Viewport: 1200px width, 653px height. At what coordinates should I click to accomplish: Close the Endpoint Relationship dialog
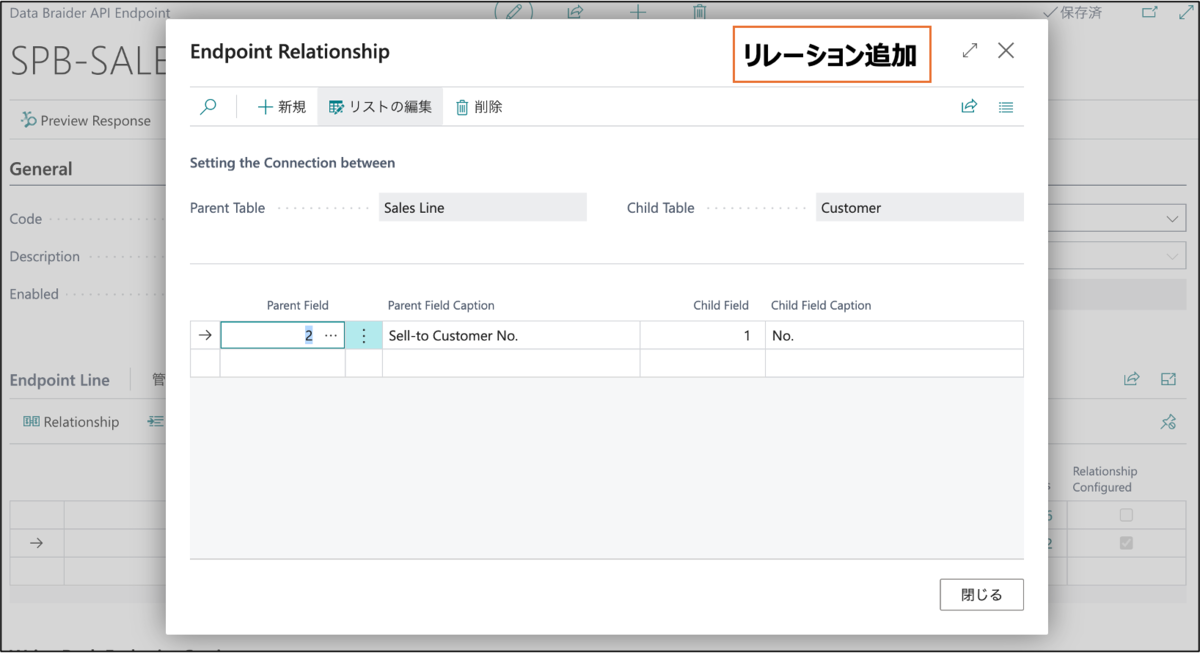pos(1006,50)
